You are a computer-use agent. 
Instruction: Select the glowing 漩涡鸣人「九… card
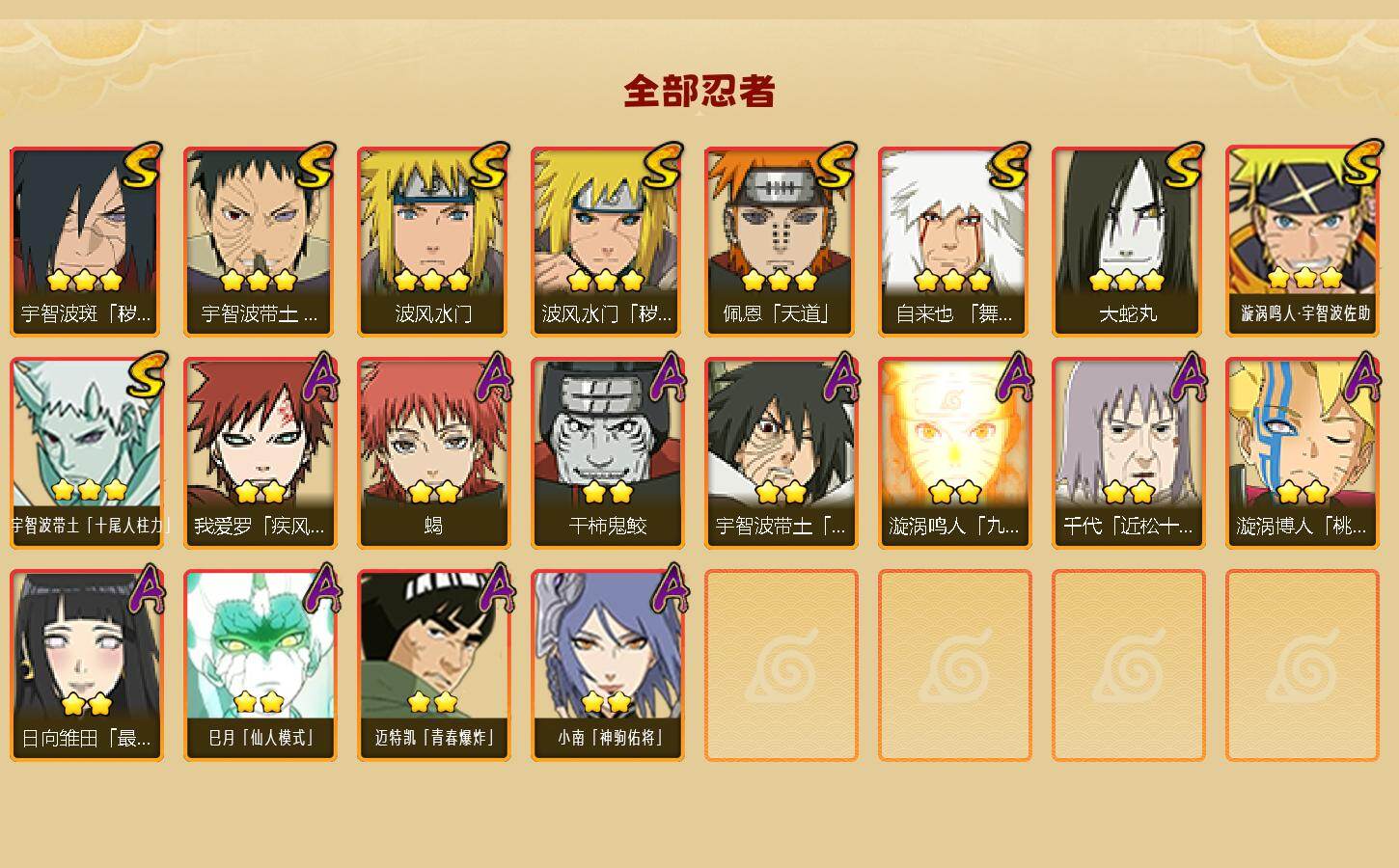click(x=954, y=453)
